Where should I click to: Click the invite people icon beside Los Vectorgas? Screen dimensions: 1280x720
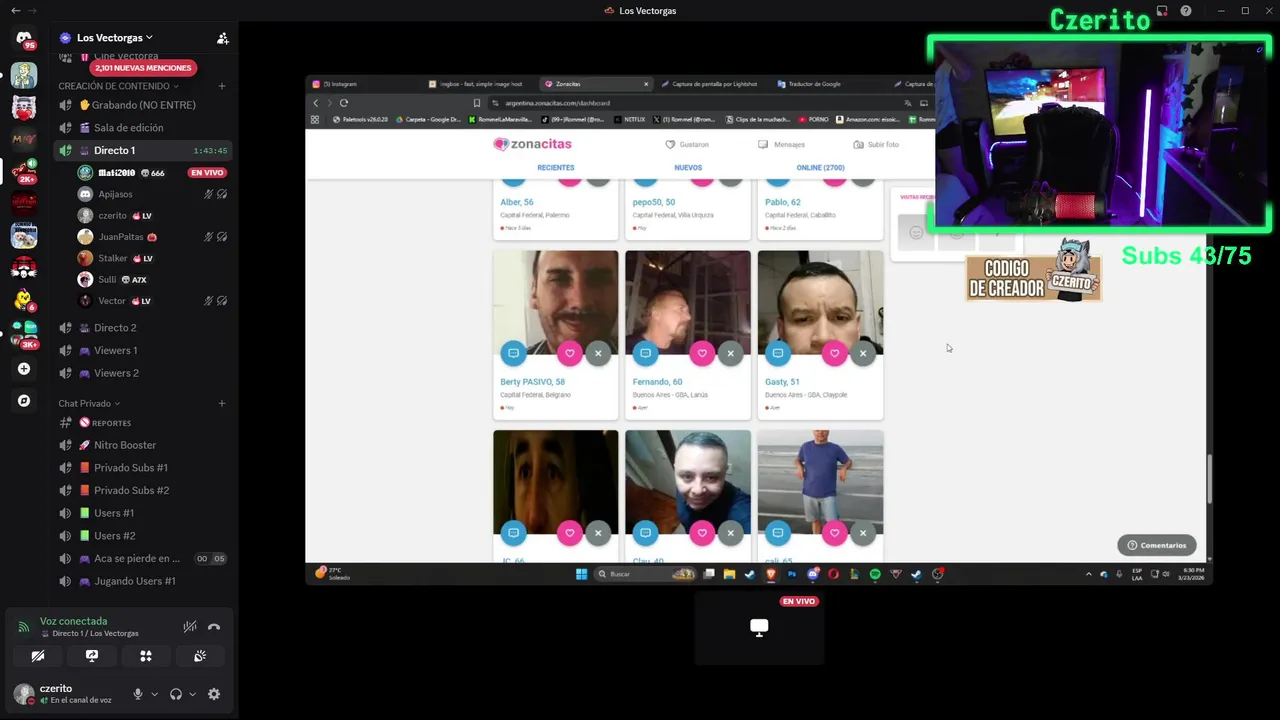point(222,38)
